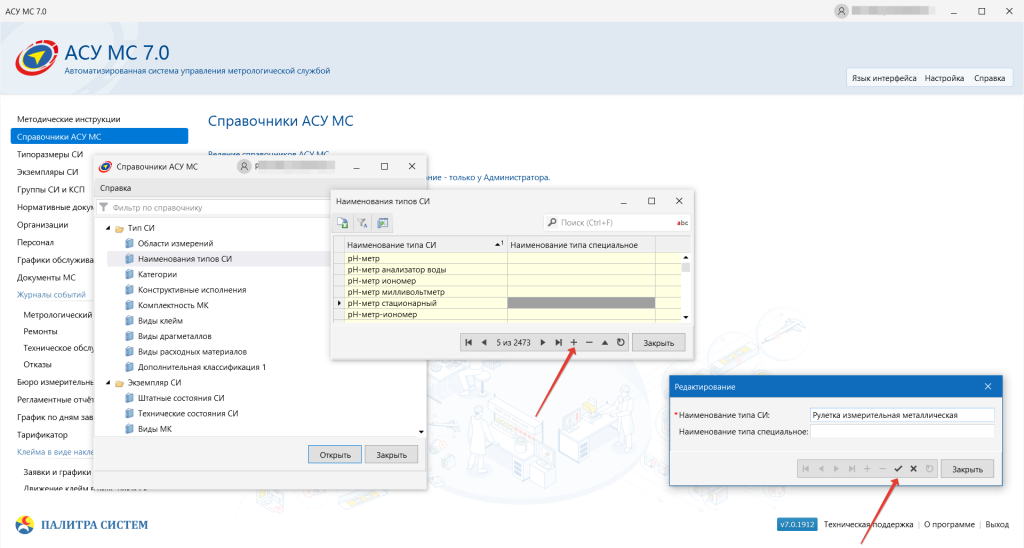Click into Наименование типа специальное input field
The width and height of the screenshot is (1024, 548).
[x=902, y=432]
